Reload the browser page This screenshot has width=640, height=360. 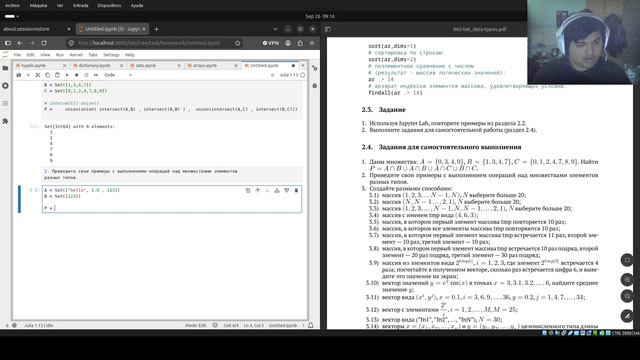coord(44,43)
